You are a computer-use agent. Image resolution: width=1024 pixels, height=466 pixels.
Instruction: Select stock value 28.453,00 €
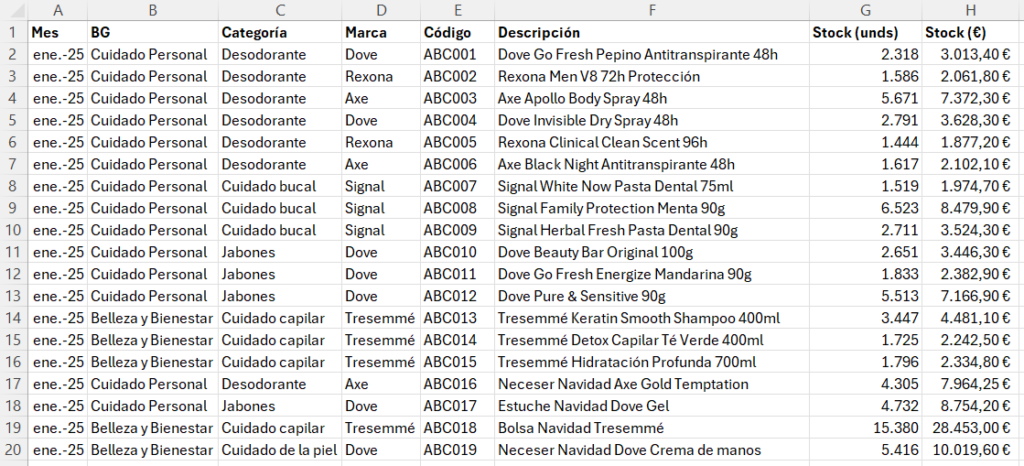click(971, 428)
